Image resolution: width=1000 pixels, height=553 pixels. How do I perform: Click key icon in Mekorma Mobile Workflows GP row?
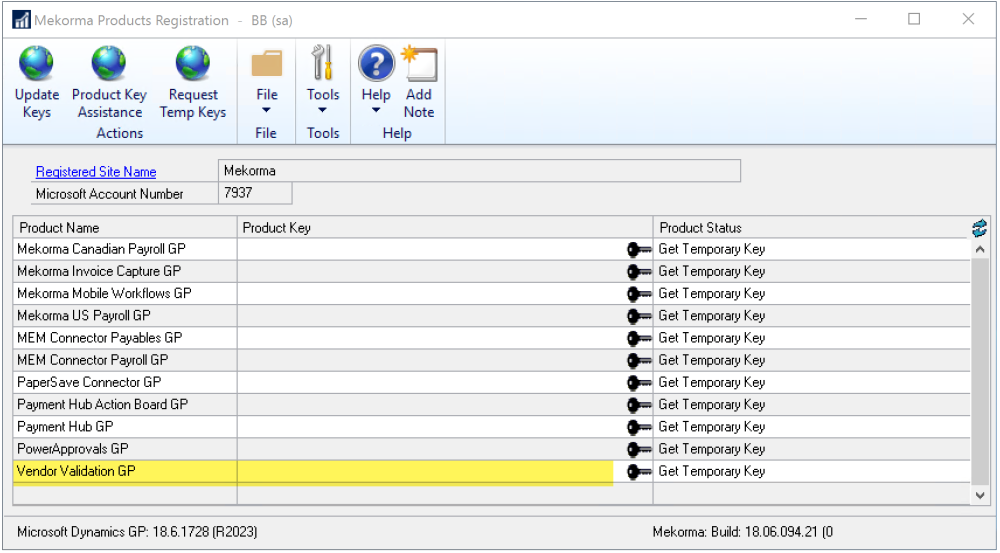click(x=638, y=294)
